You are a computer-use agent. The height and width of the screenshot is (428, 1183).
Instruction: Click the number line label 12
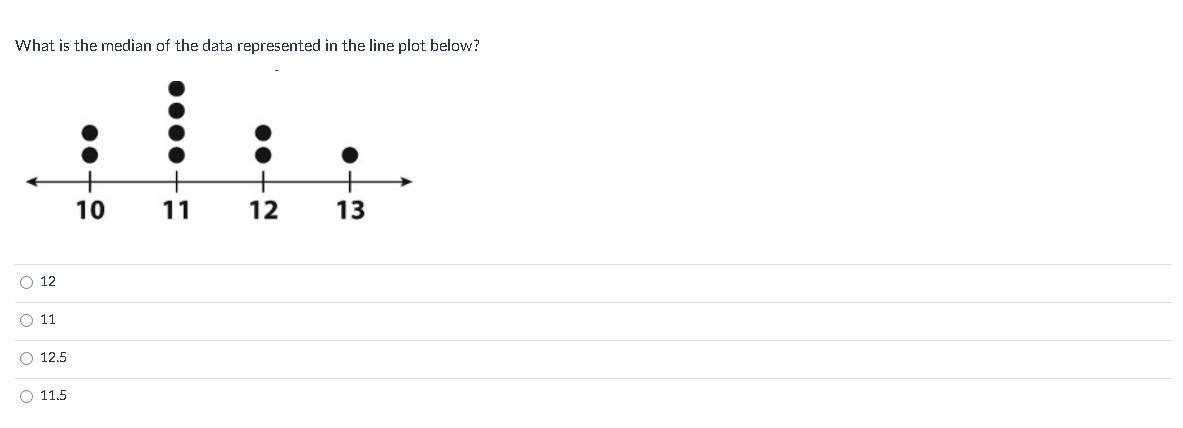(263, 210)
